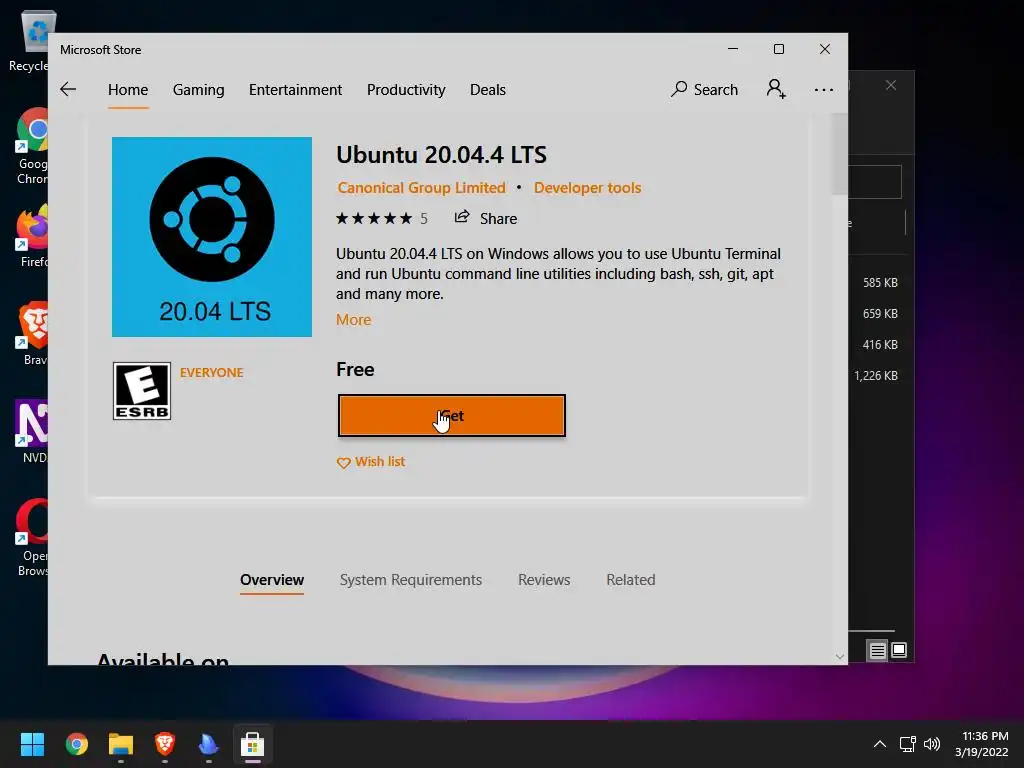Switch to large icons view in background window
1024x768 pixels.
click(899, 650)
